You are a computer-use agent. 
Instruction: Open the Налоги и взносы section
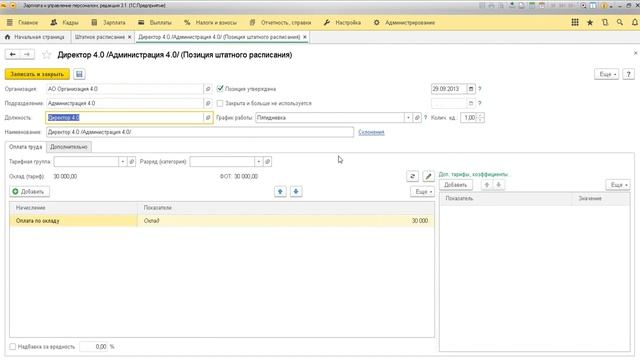(210, 22)
